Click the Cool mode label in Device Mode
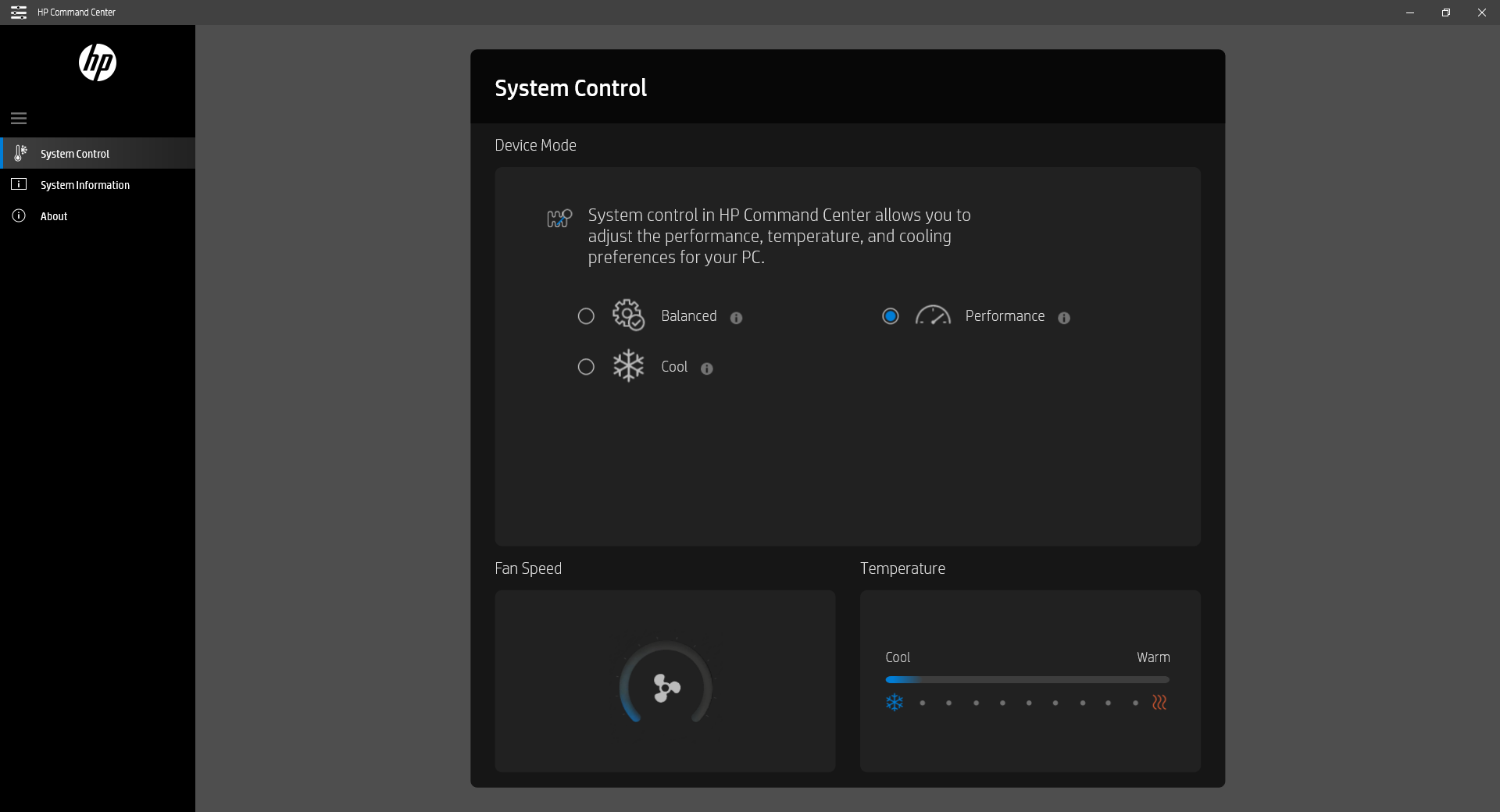 674,367
